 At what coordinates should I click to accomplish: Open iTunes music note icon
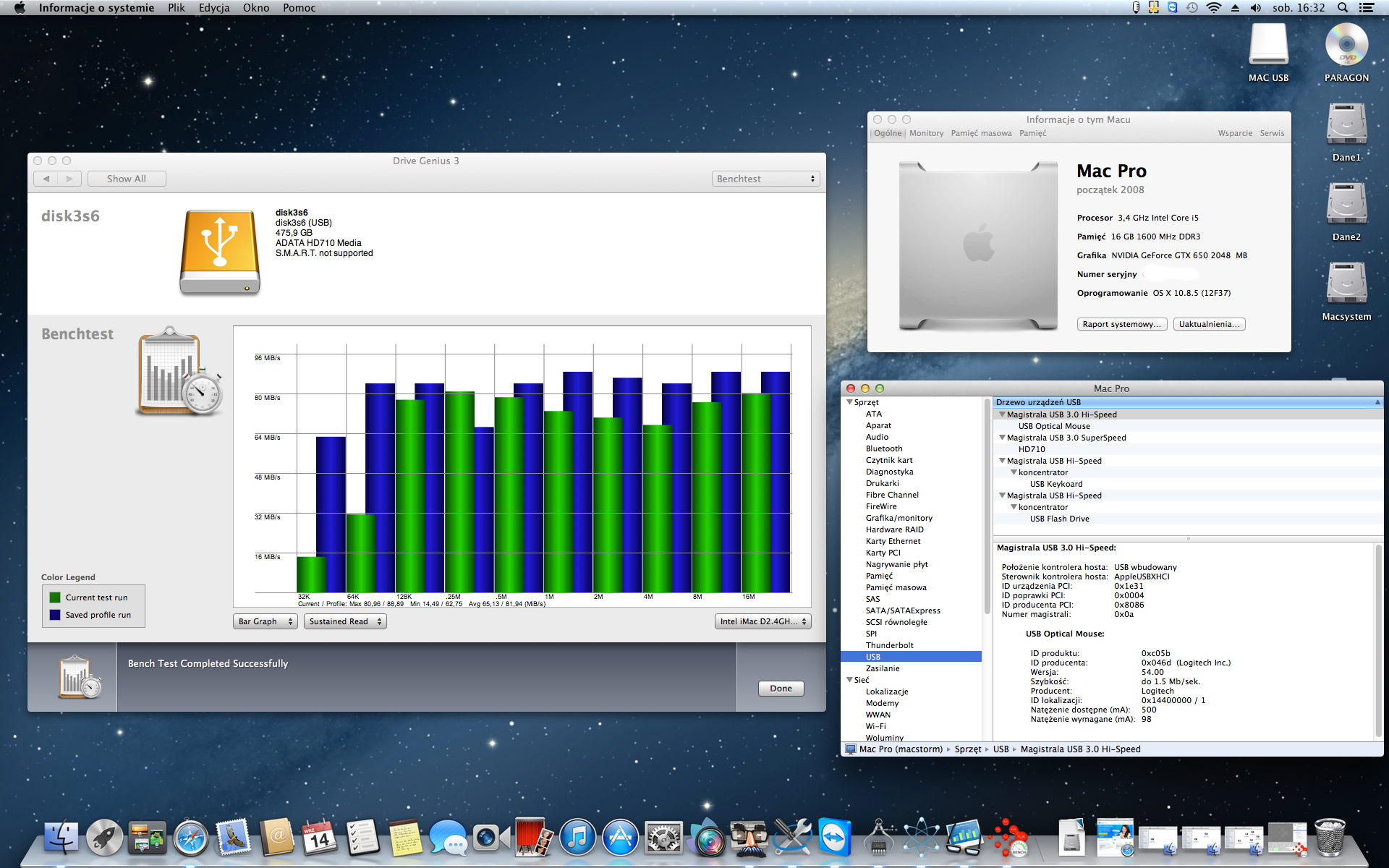click(x=577, y=838)
